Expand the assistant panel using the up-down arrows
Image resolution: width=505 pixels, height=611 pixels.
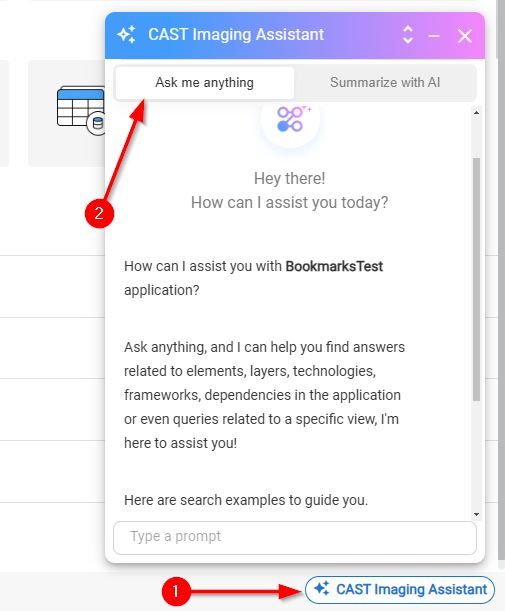point(408,35)
